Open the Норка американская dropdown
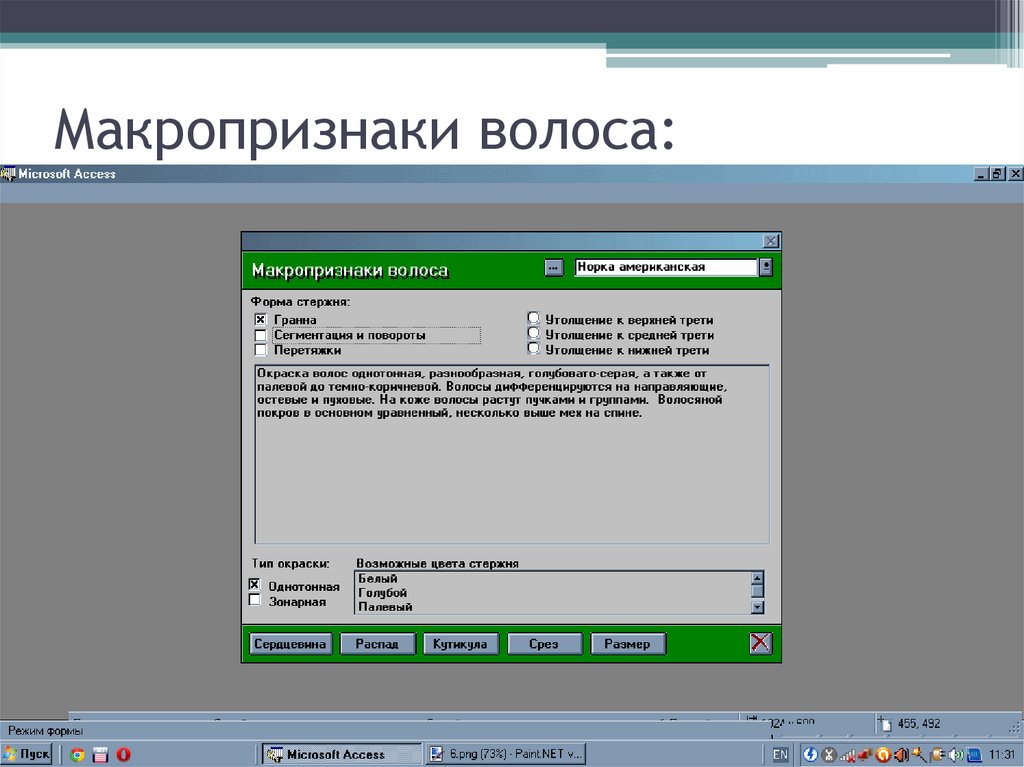 tap(764, 266)
